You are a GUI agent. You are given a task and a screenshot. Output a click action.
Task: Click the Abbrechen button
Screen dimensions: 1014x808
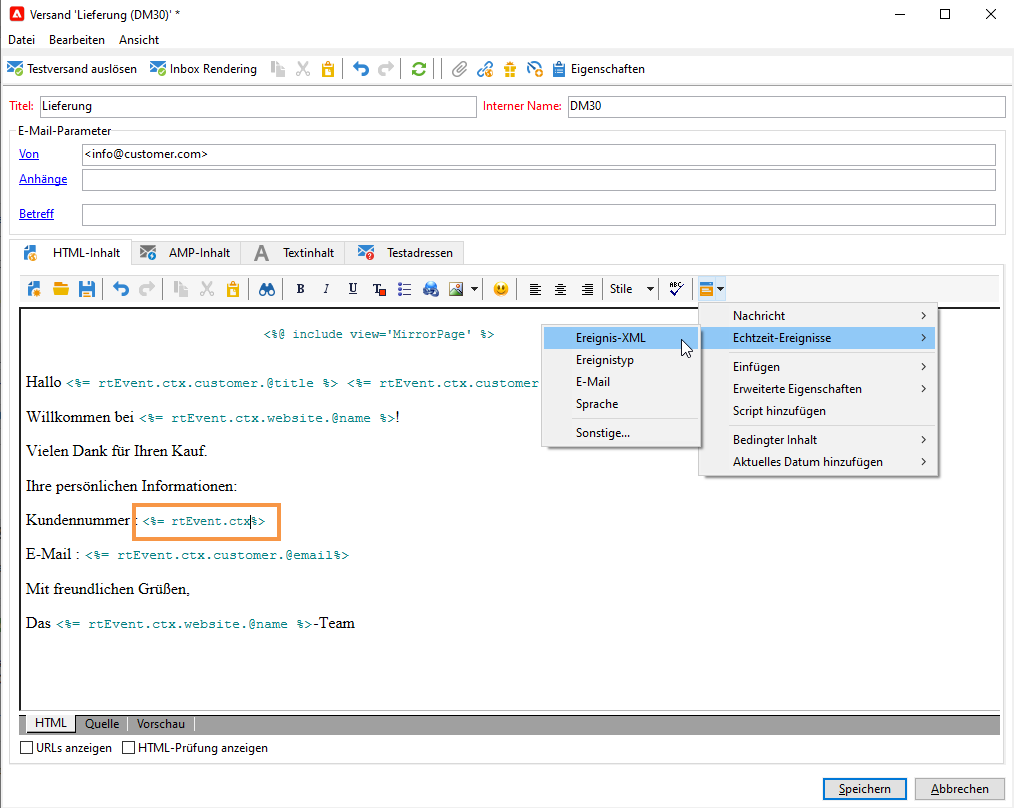pos(960,789)
